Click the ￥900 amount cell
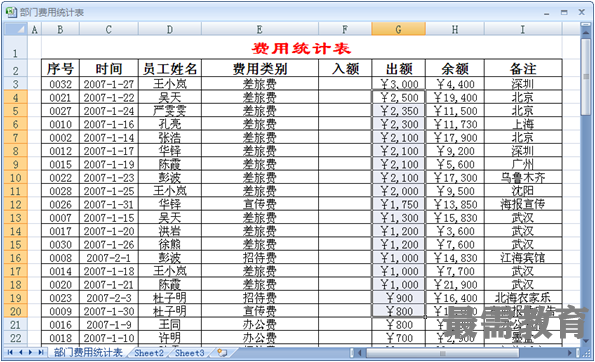Screen dimensions: 595x362 coord(398,298)
